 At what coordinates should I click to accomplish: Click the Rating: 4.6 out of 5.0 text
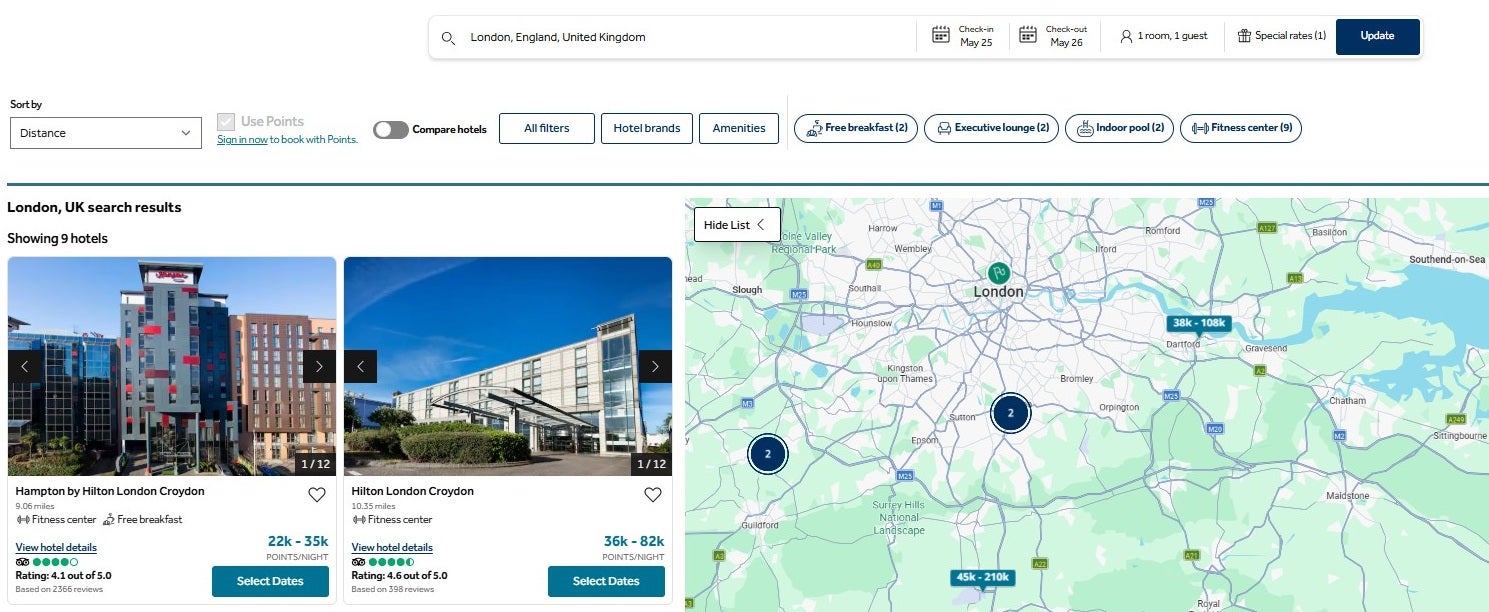(399, 576)
